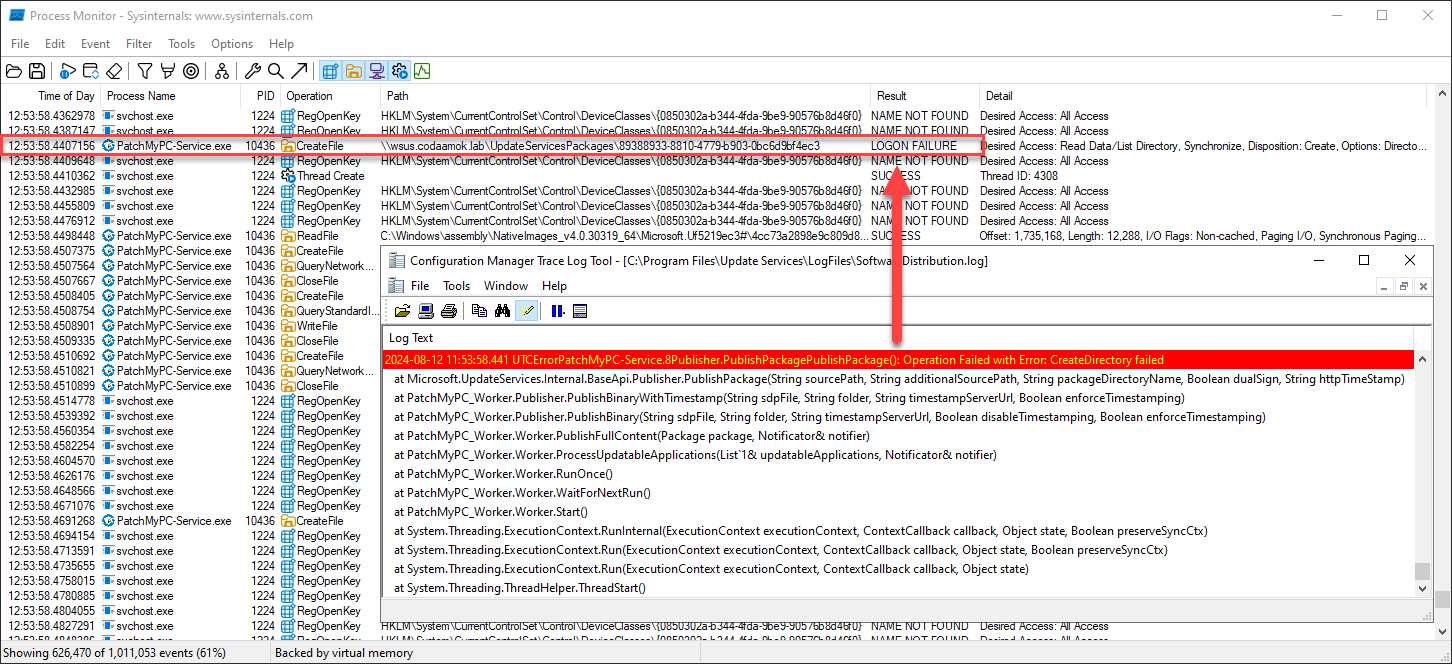Sort by Operation column header
This screenshot has width=1452, height=664.
pos(329,96)
